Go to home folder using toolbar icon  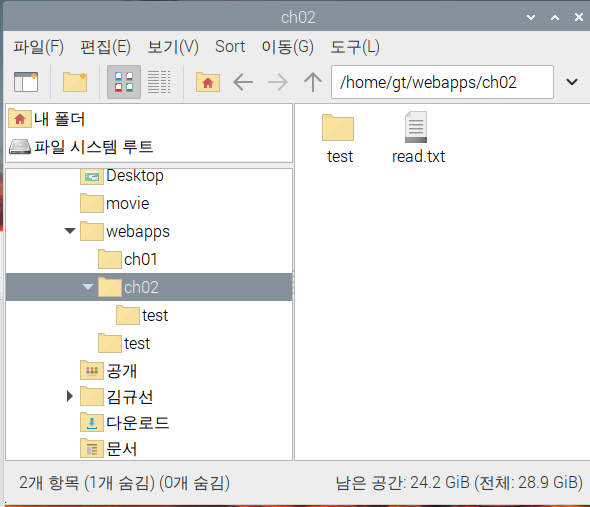208,82
